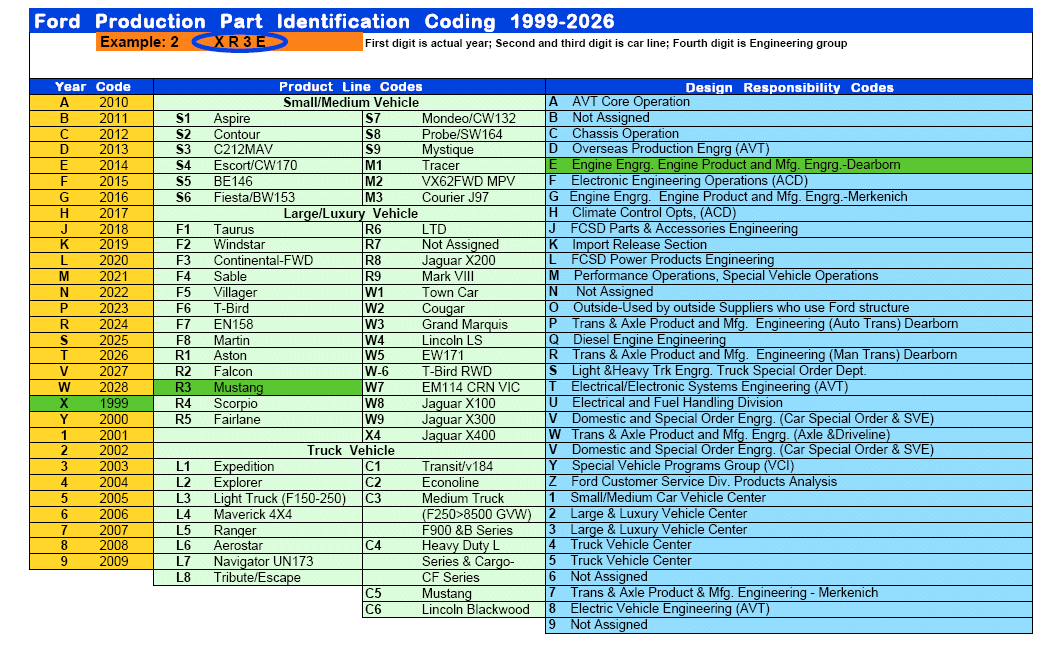Select the year cell "2010"
The width and height of the screenshot is (1045, 651).
[114, 103]
